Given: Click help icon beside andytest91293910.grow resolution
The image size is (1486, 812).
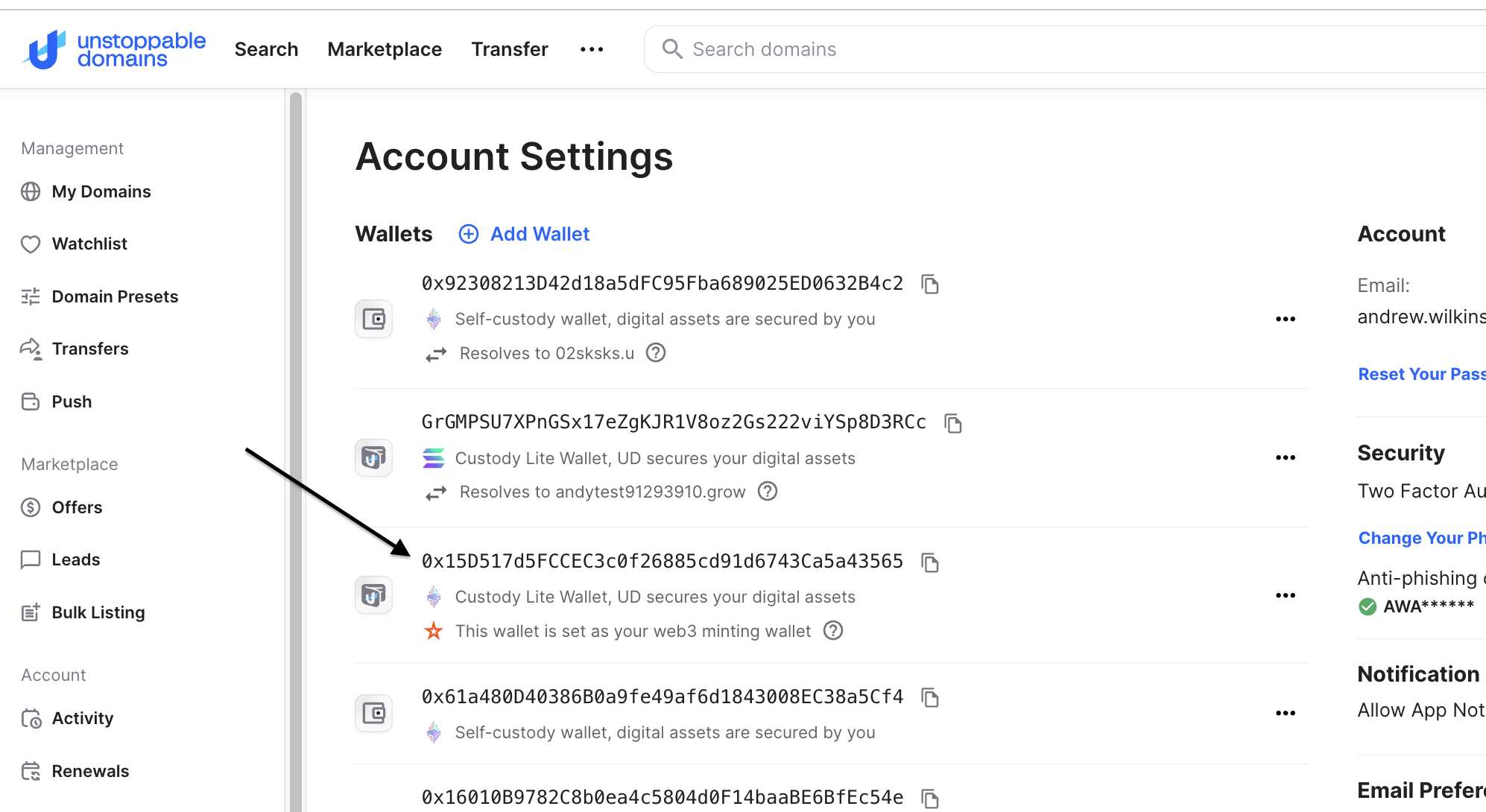Looking at the screenshot, I should coord(768,492).
